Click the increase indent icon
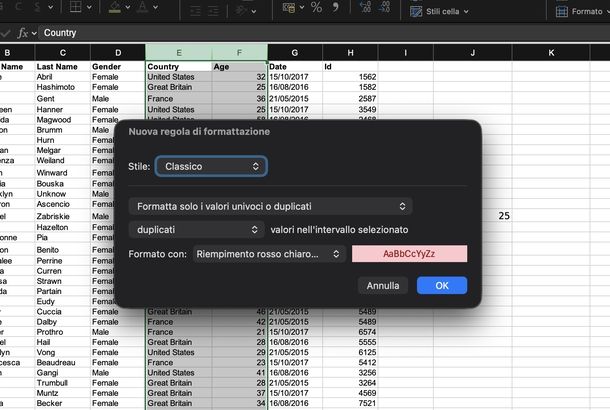This screenshot has width=610, height=410. tap(213, 11)
